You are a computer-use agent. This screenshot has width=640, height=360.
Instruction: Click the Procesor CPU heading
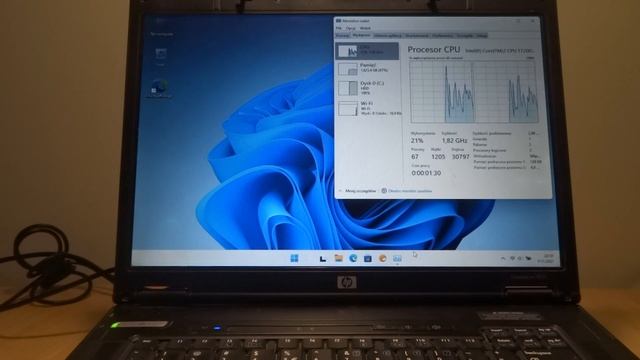coord(433,50)
